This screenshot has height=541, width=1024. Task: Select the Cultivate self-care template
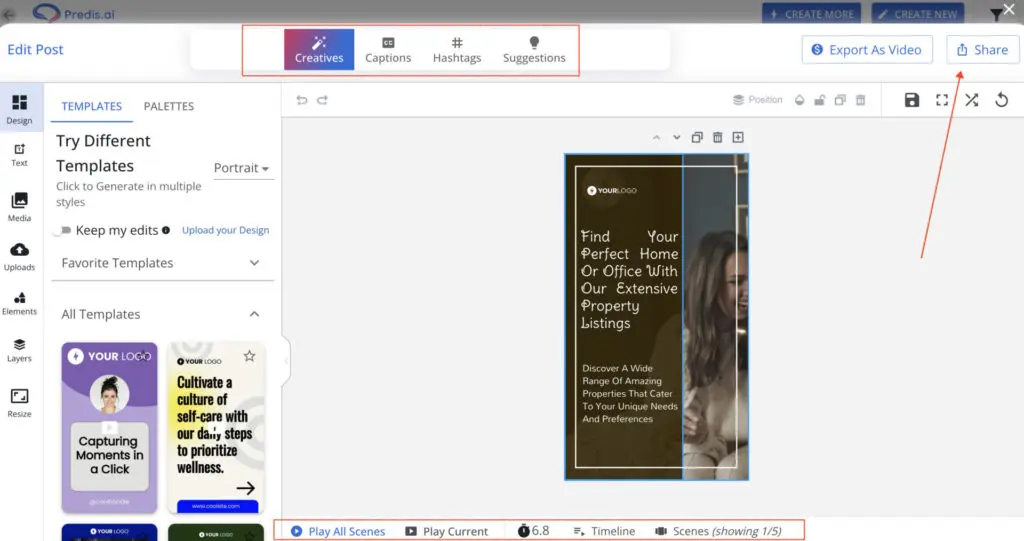coord(216,427)
